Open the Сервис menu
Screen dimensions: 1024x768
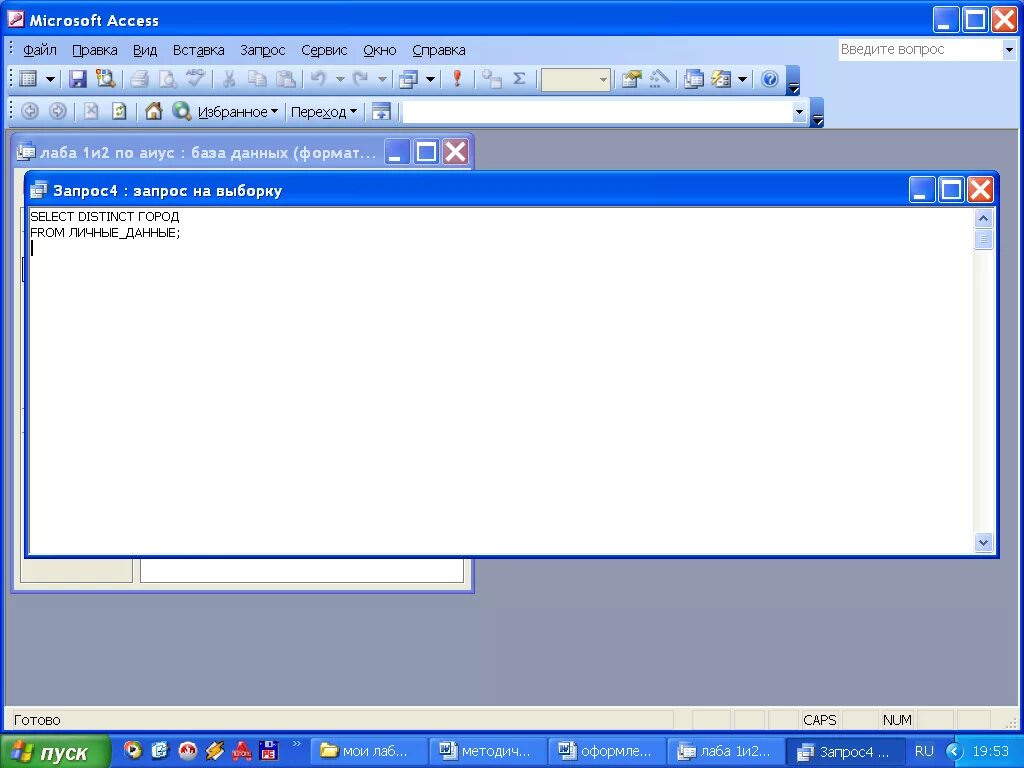pyautogui.click(x=324, y=50)
